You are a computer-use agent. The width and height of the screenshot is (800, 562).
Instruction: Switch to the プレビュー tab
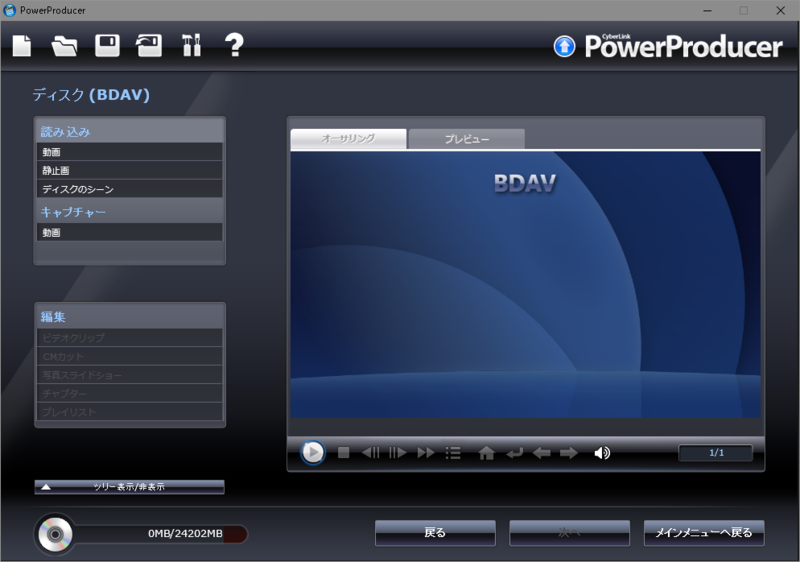467,139
